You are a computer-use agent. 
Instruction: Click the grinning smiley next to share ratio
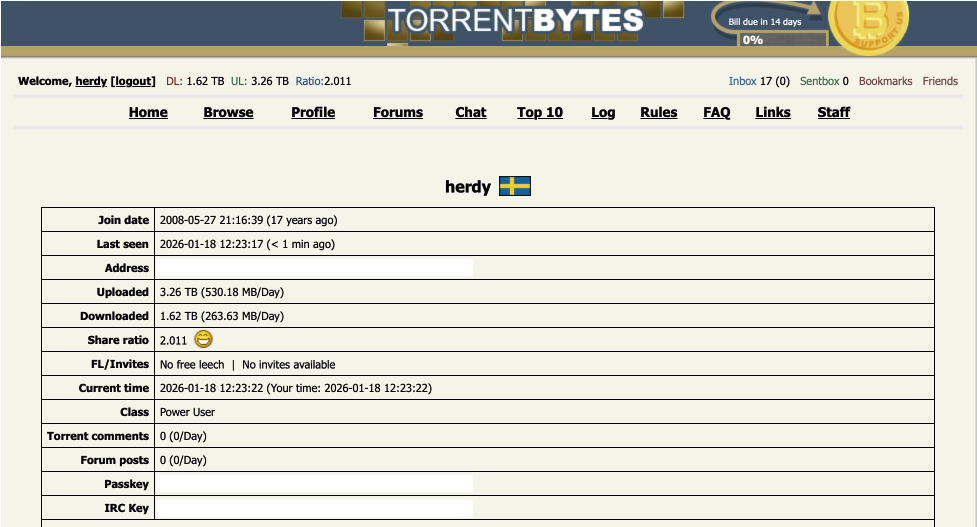click(x=203, y=339)
